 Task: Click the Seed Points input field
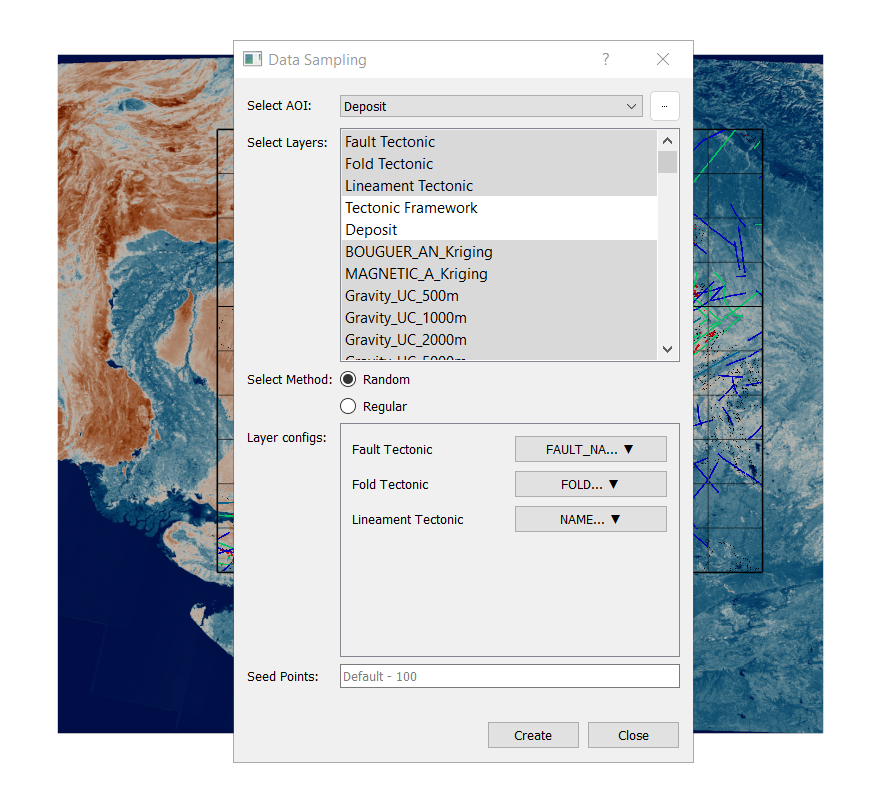(509, 677)
